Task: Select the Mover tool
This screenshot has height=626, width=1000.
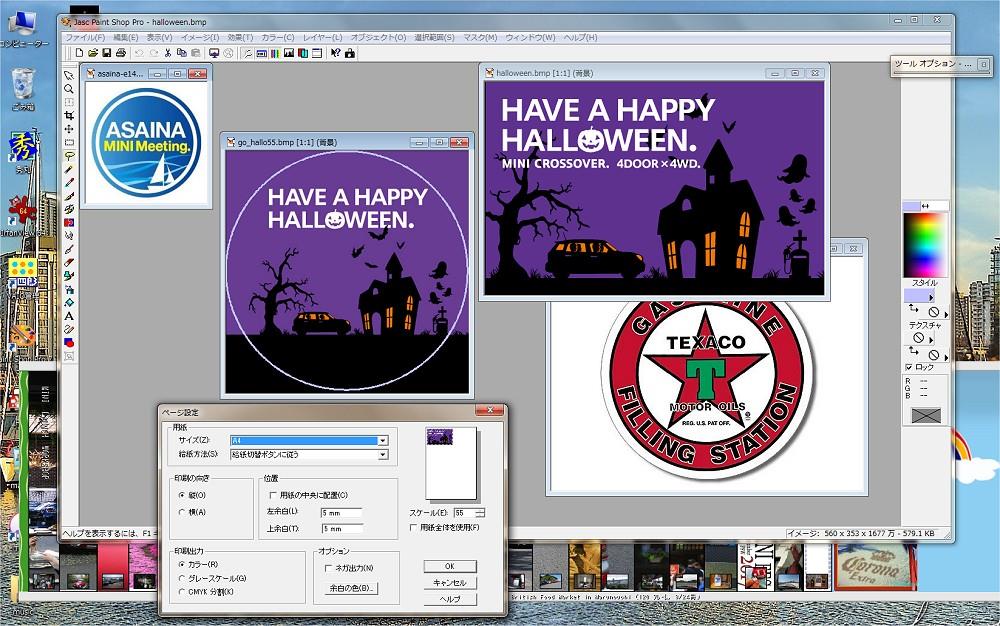Action: point(69,129)
